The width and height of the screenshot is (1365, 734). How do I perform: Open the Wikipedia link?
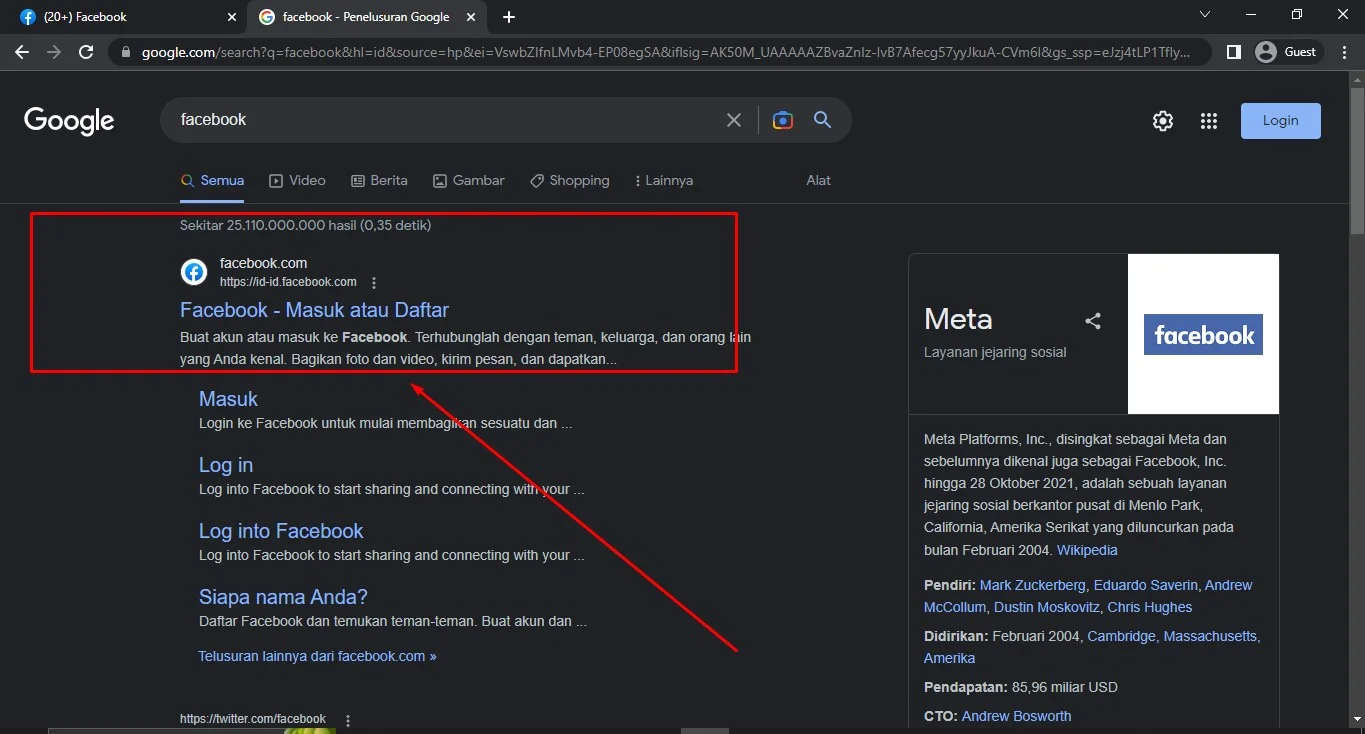coord(1087,550)
